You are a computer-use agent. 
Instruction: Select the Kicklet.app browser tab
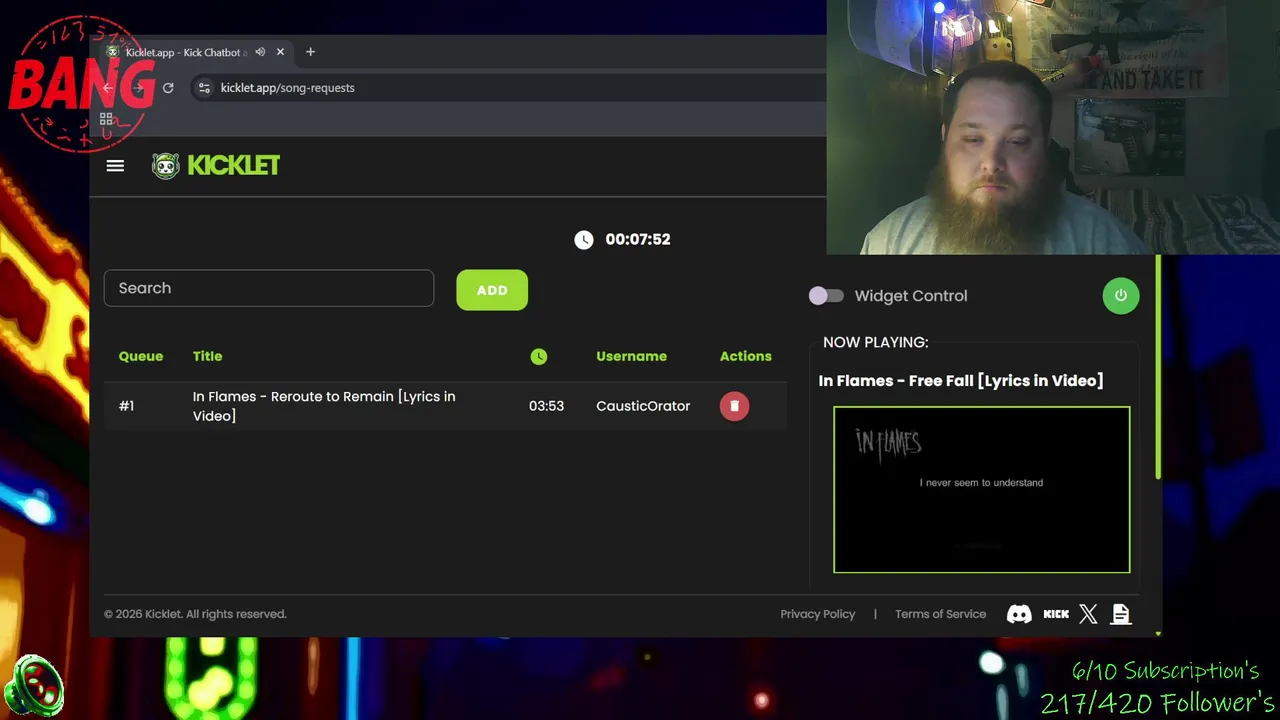[x=196, y=52]
